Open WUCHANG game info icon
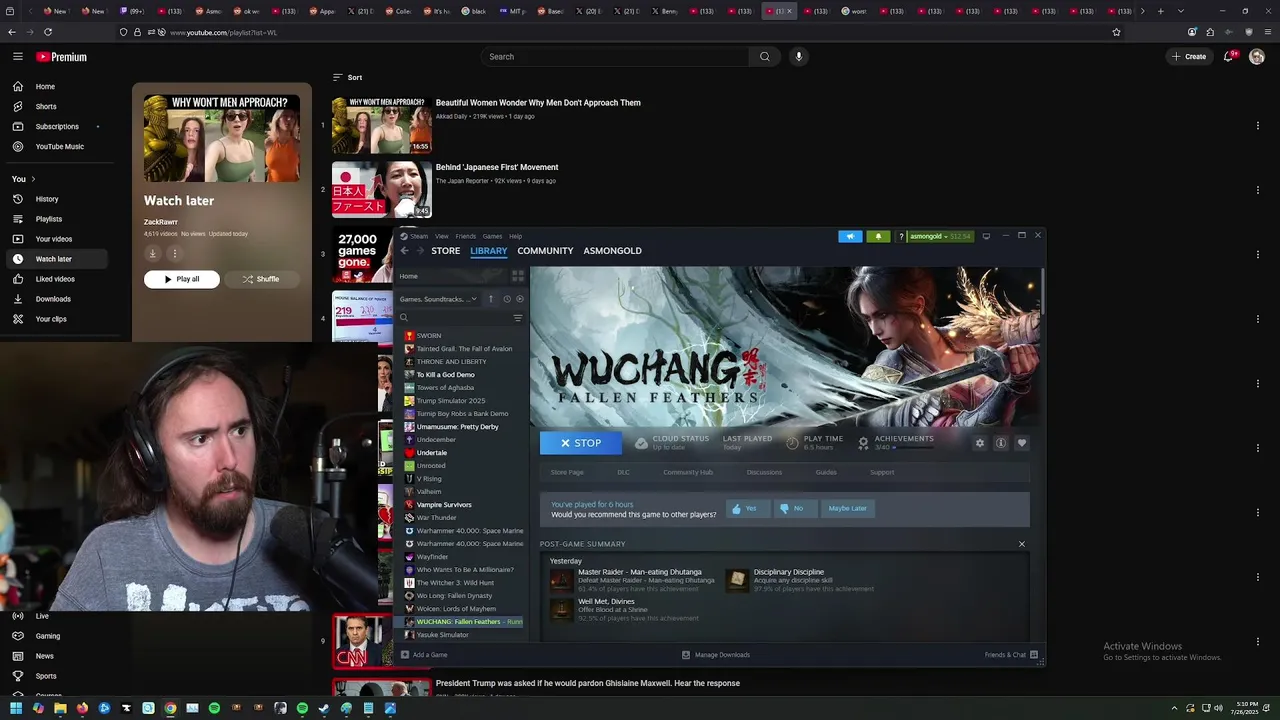This screenshot has width=1280, height=720. tap(1001, 443)
